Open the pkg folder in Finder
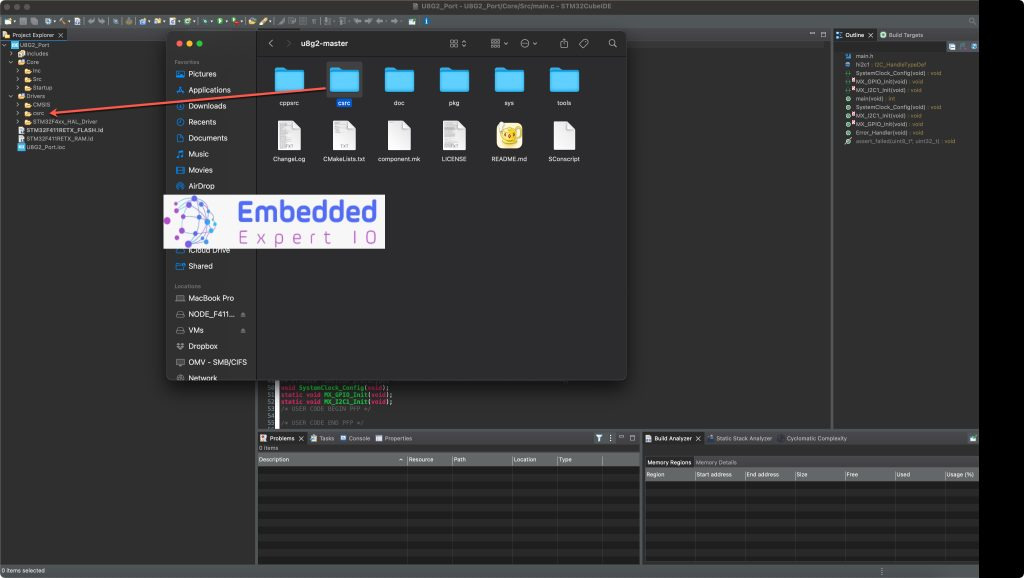This screenshot has width=1024, height=578. point(454,86)
